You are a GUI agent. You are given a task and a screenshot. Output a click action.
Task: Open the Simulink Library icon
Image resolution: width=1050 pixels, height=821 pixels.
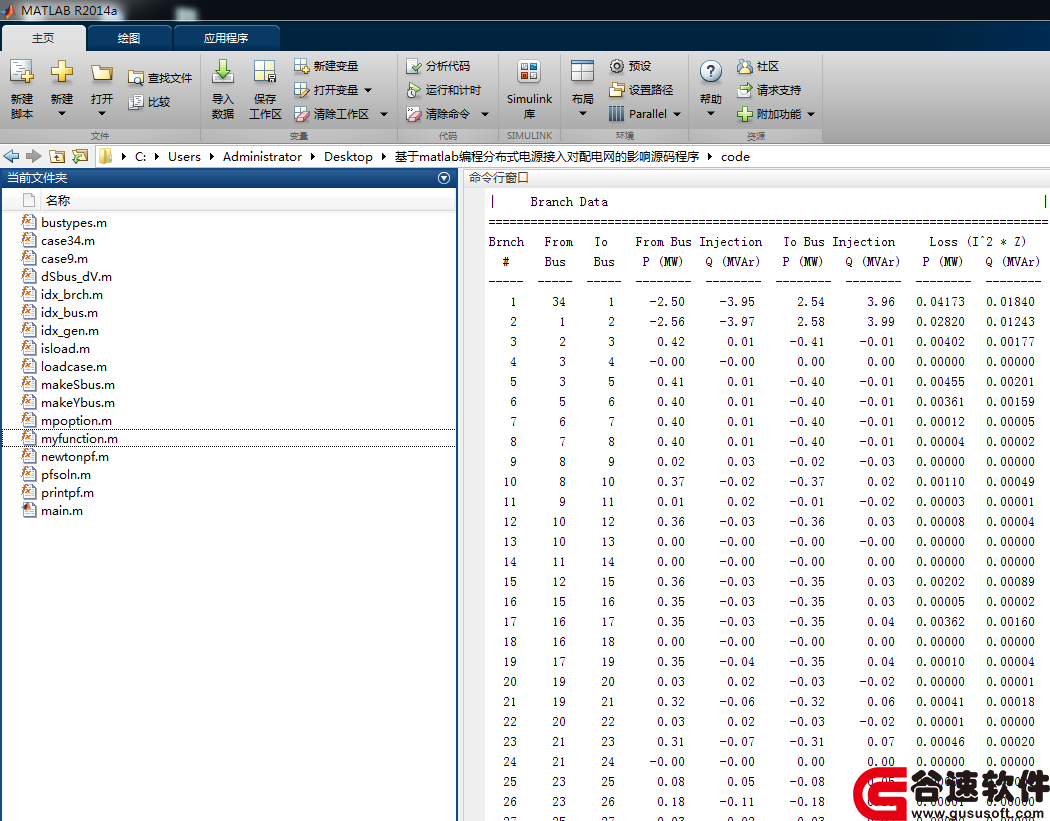click(529, 72)
